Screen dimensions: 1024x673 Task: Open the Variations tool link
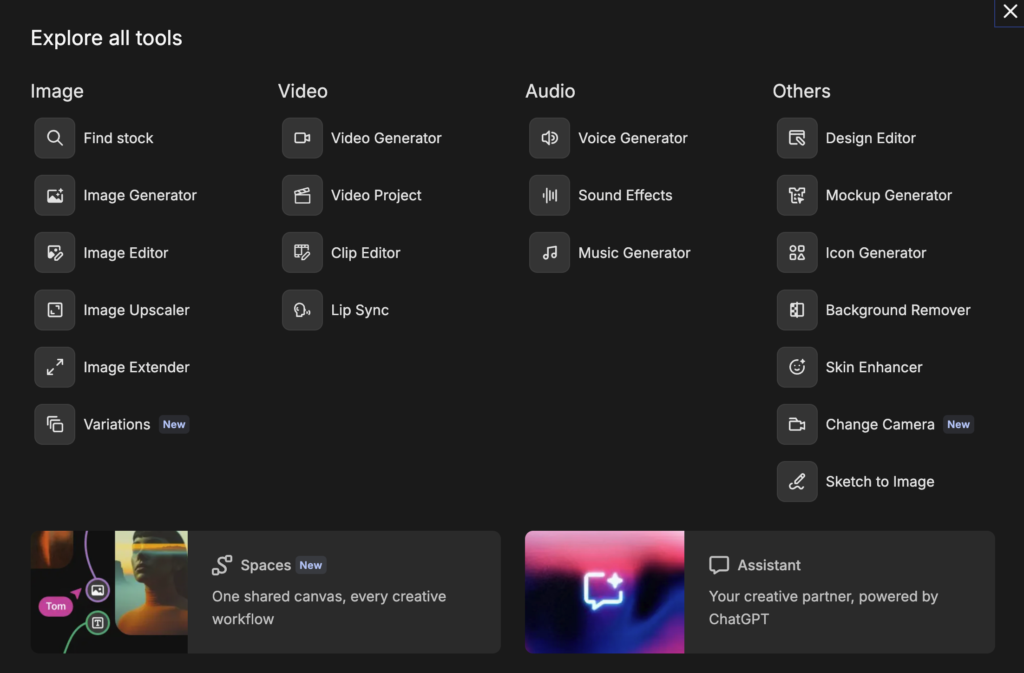(116, 425)
